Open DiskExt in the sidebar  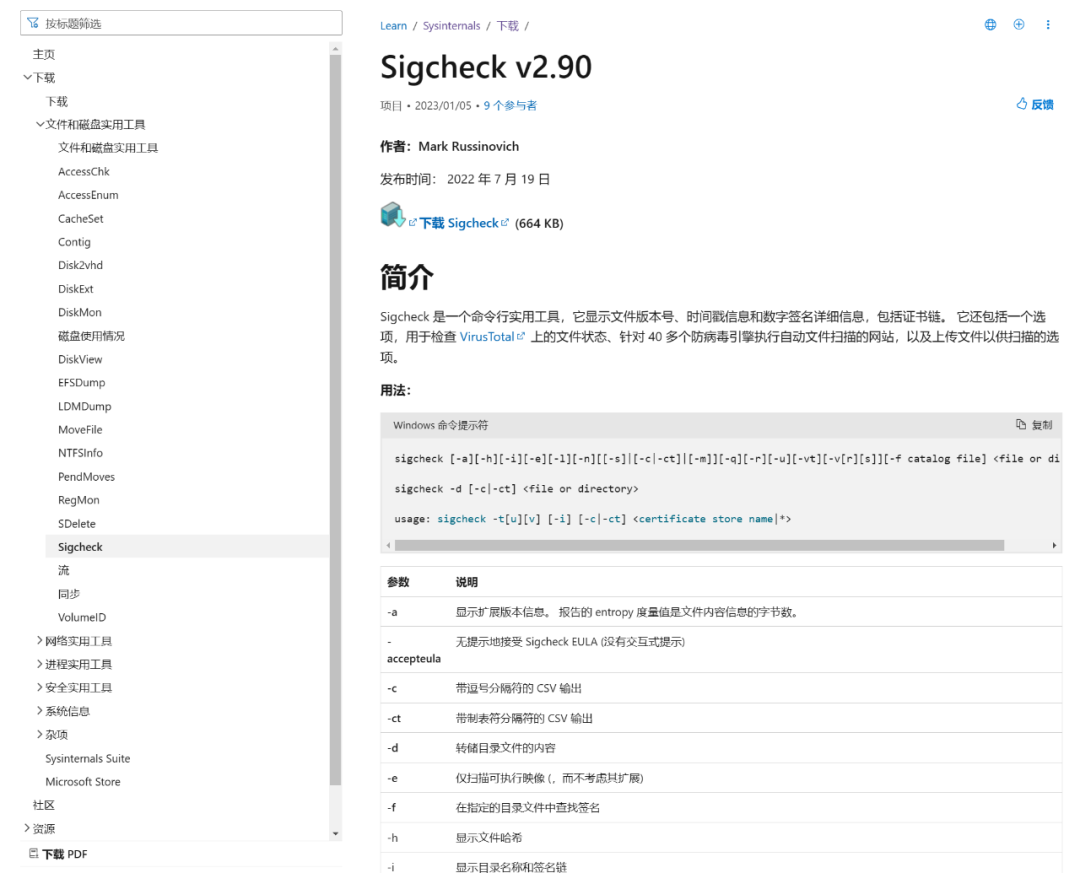[x=76, y=289]
